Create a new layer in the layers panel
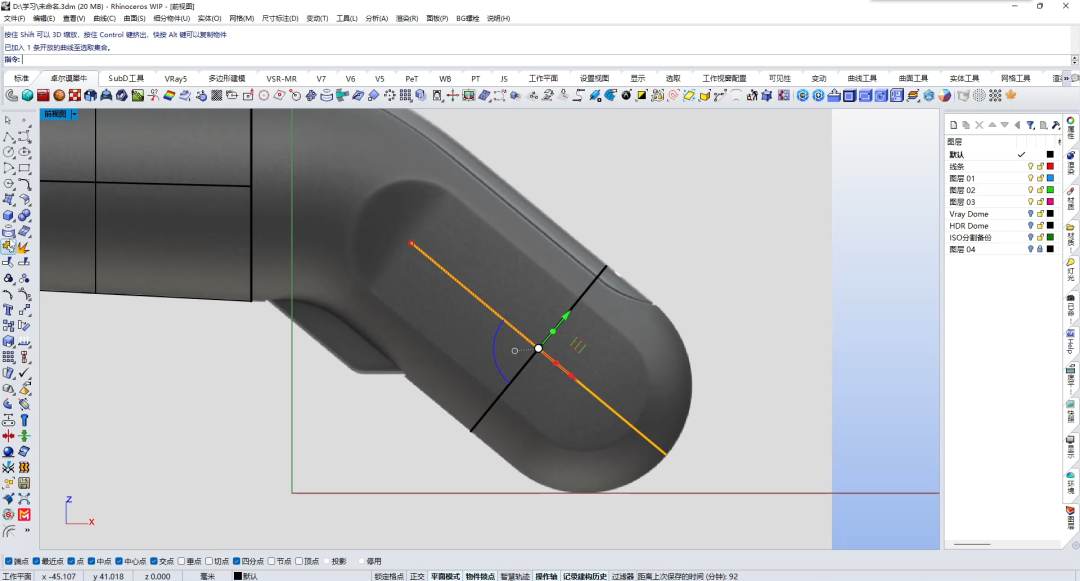 (953, 125)
